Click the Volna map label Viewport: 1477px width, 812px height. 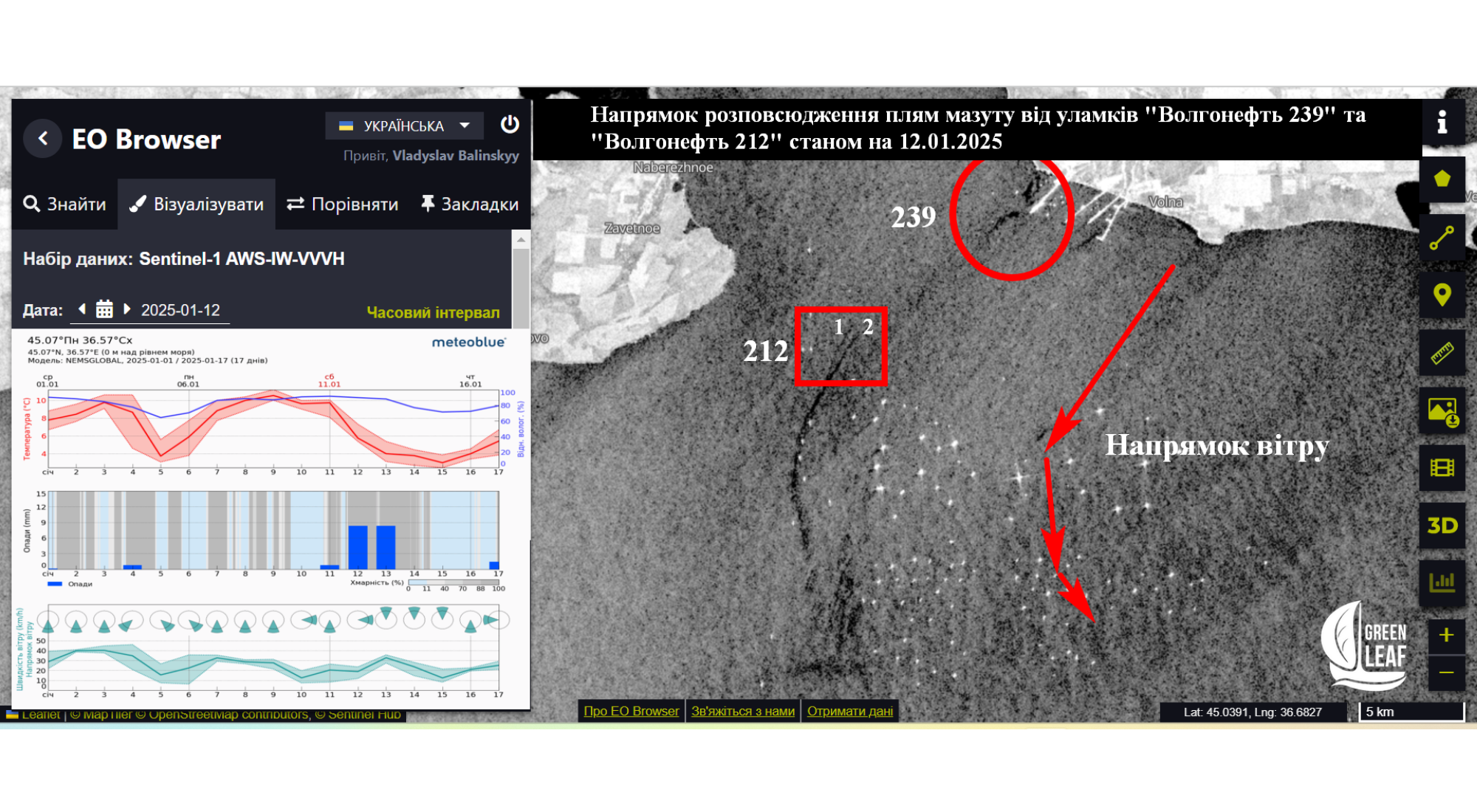coord(1166,202)
